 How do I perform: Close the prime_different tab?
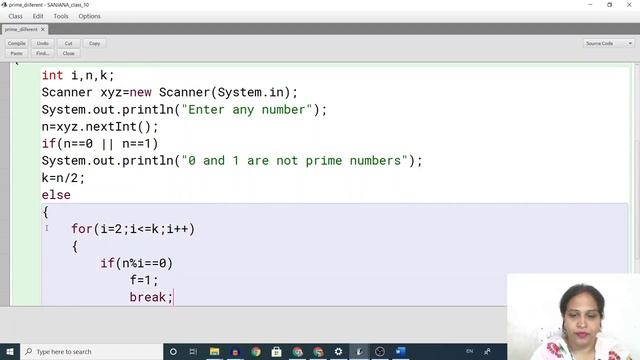pyautogui.click(x=43, y=29)
